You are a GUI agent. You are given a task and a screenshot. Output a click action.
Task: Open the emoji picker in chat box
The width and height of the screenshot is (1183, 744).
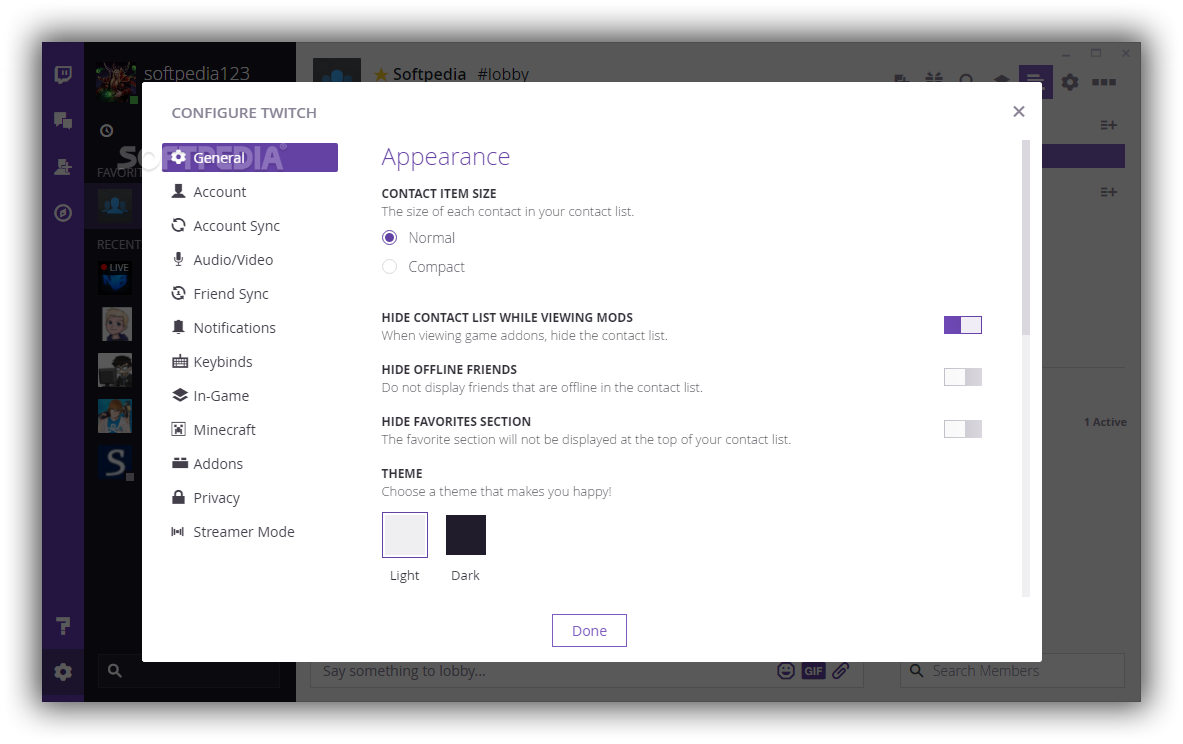786,671
